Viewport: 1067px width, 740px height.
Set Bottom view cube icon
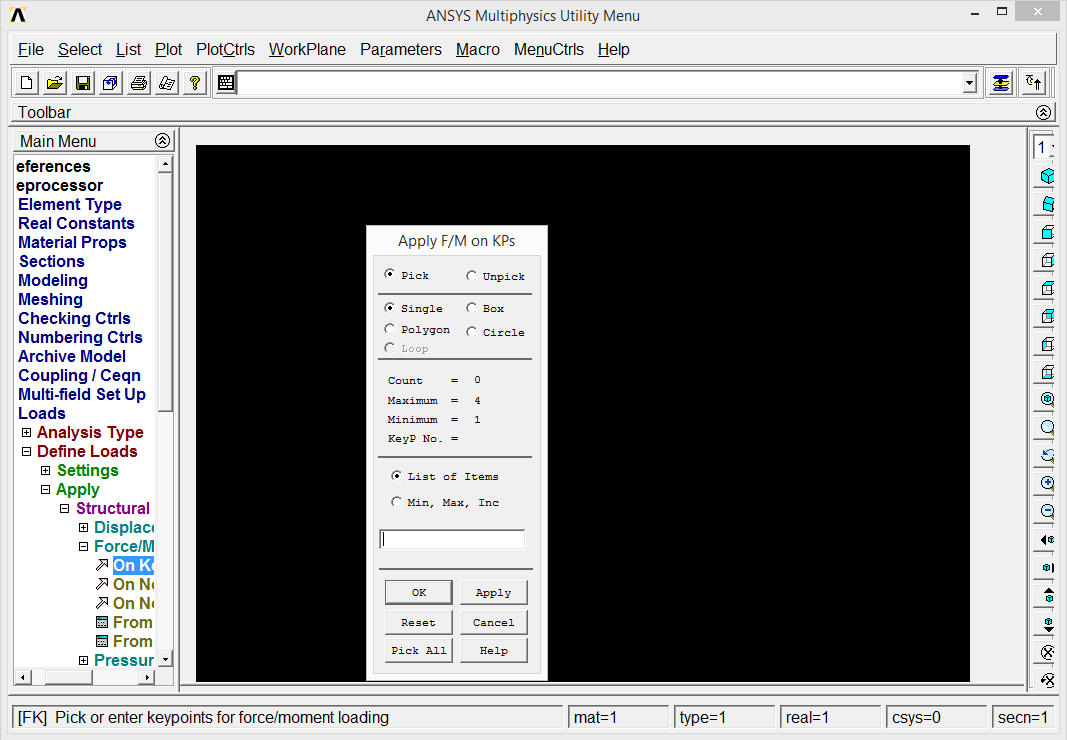click(x=1047, y=371)
